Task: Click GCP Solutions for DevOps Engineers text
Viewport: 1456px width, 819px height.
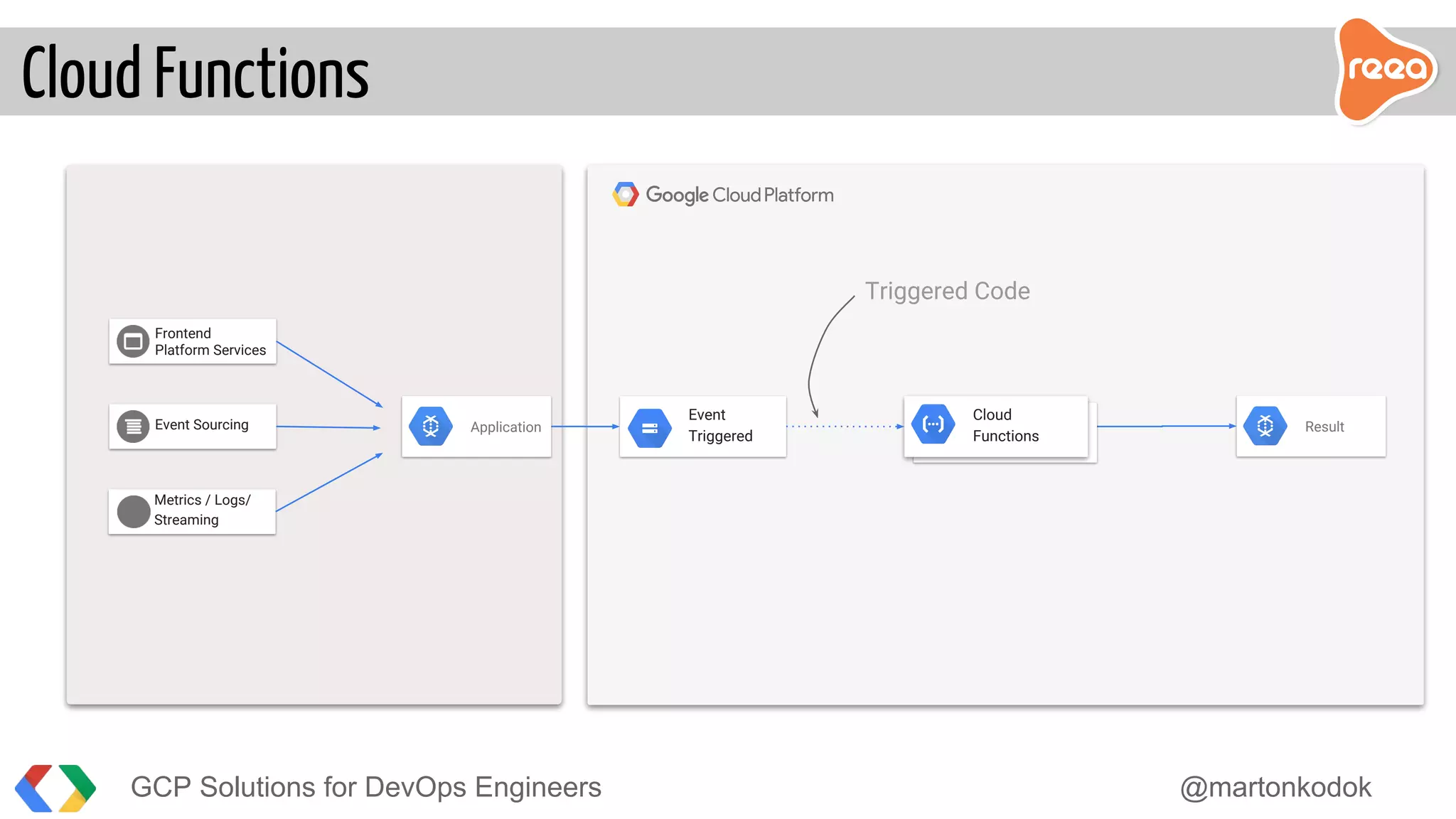Action: tap(365, 787)
